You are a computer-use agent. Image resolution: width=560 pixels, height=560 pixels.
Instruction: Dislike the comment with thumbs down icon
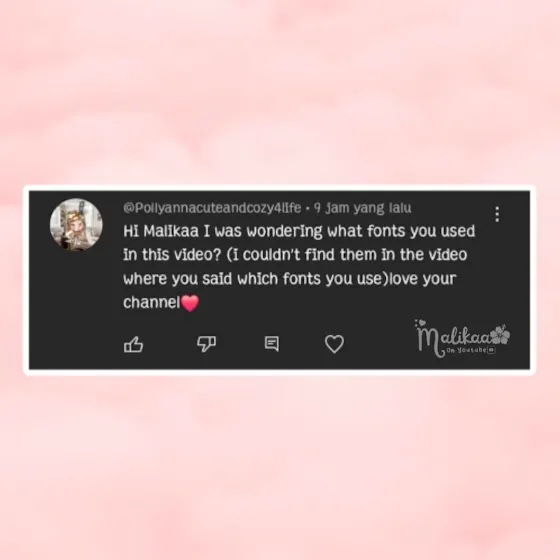(206, 344)
